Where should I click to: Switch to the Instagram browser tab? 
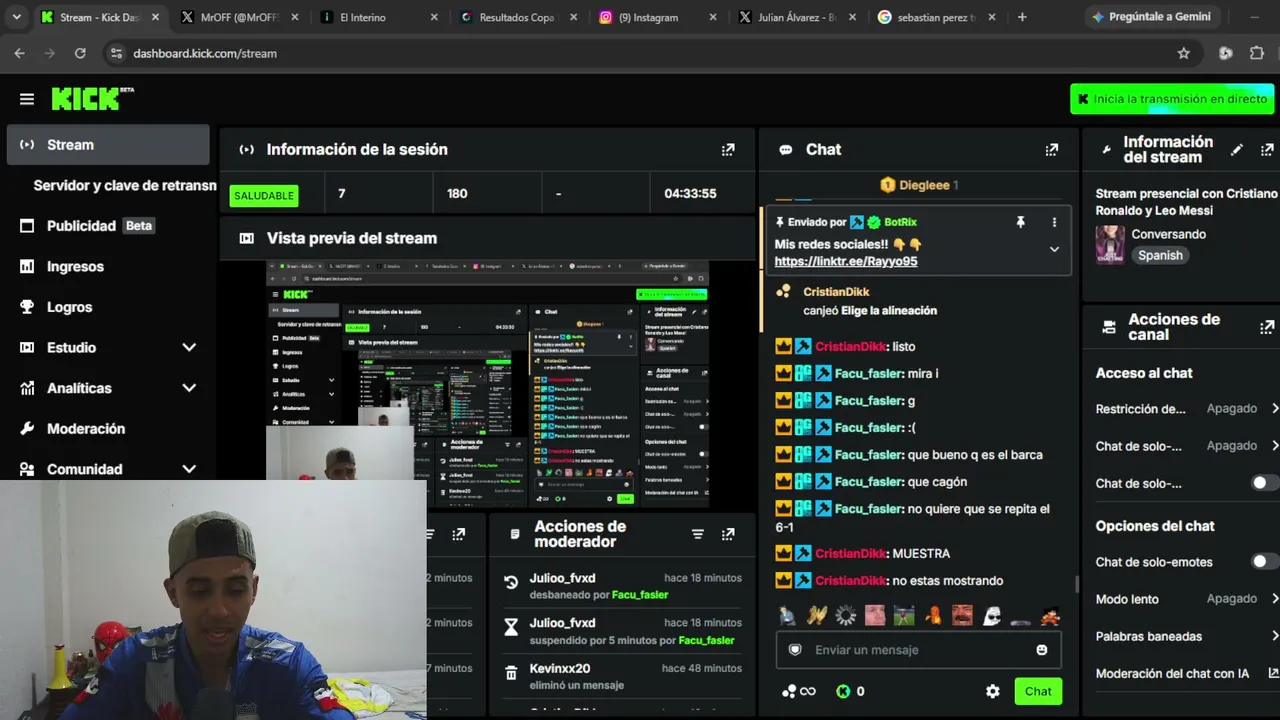click(658, 17)
